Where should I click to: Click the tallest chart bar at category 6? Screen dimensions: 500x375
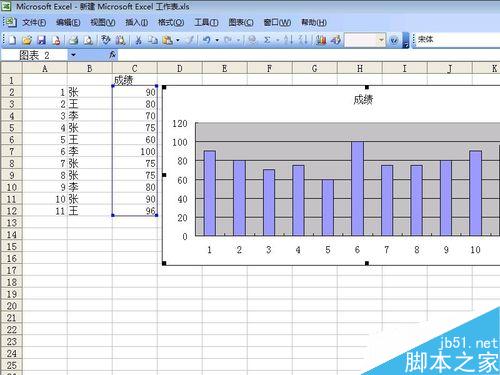(357, 189)
